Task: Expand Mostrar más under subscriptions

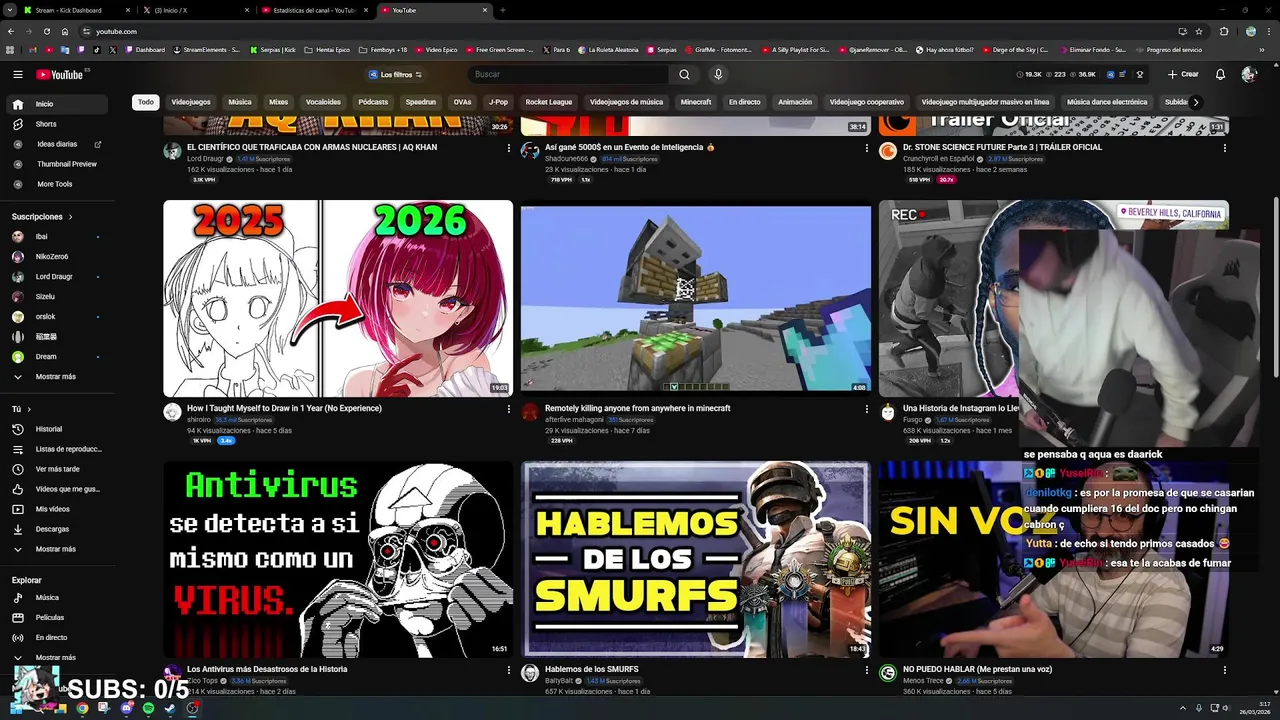Action: (x=55, y=377)
